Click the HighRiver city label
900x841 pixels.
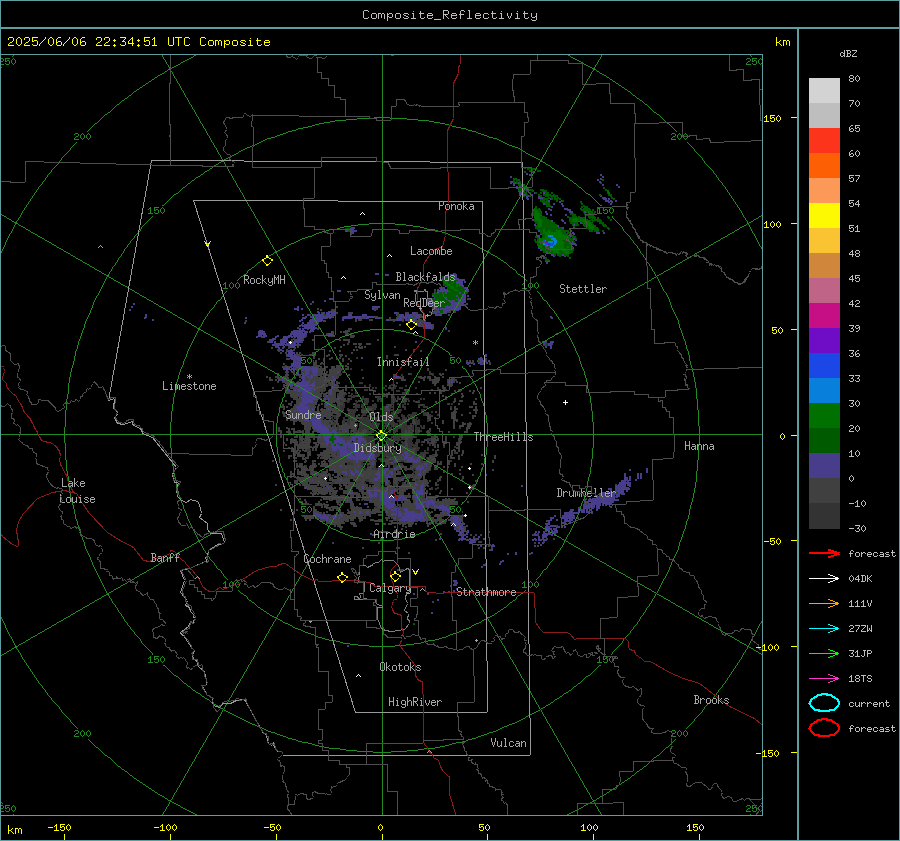415,702
